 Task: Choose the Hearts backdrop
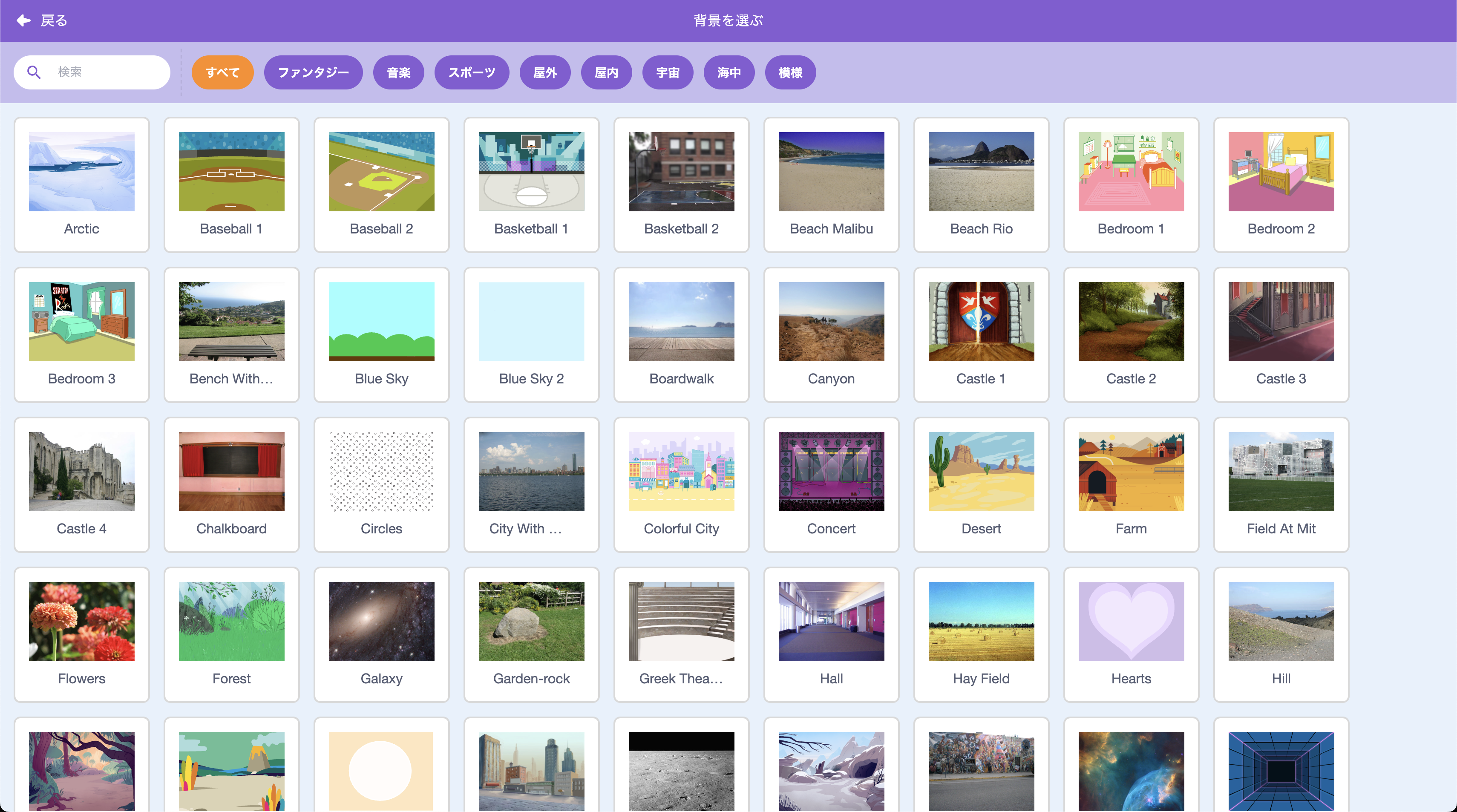click(1131, 621)
